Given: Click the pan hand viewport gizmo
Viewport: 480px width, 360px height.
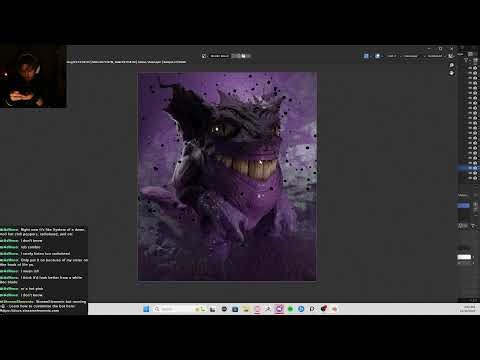Looking at the screenshot, I should pos(452,73).
